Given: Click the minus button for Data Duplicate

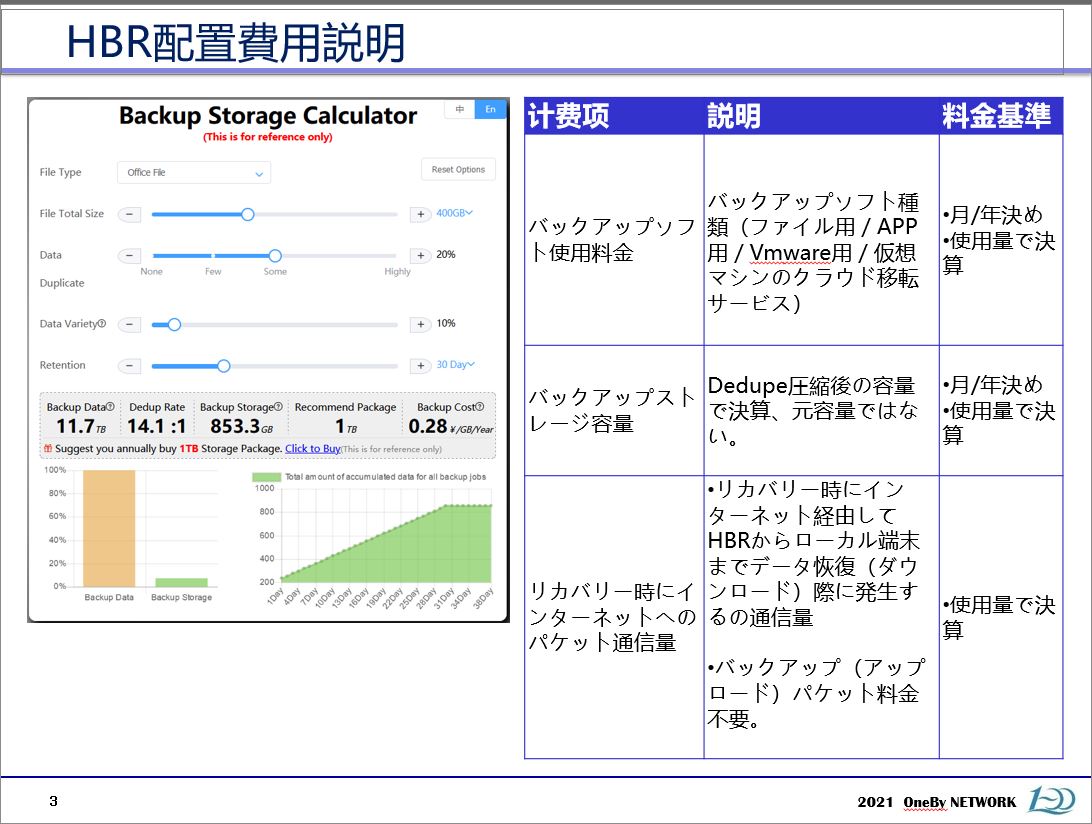Looking at the screenshot, I should coord(130,256).
